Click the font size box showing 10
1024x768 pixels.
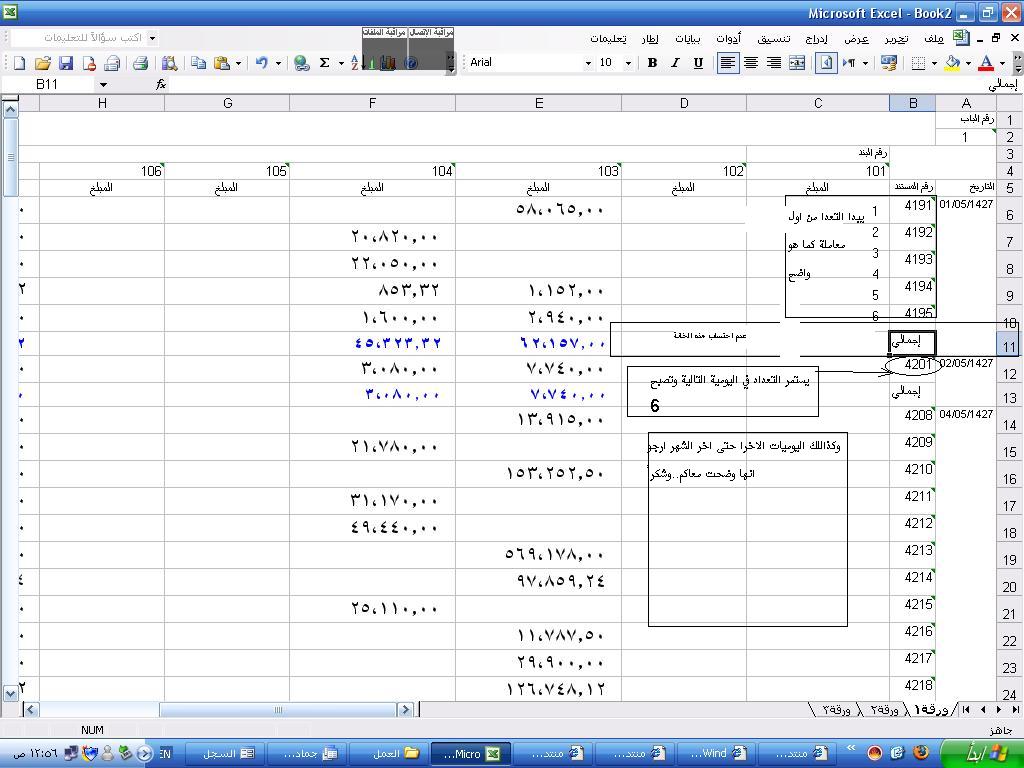609,63
